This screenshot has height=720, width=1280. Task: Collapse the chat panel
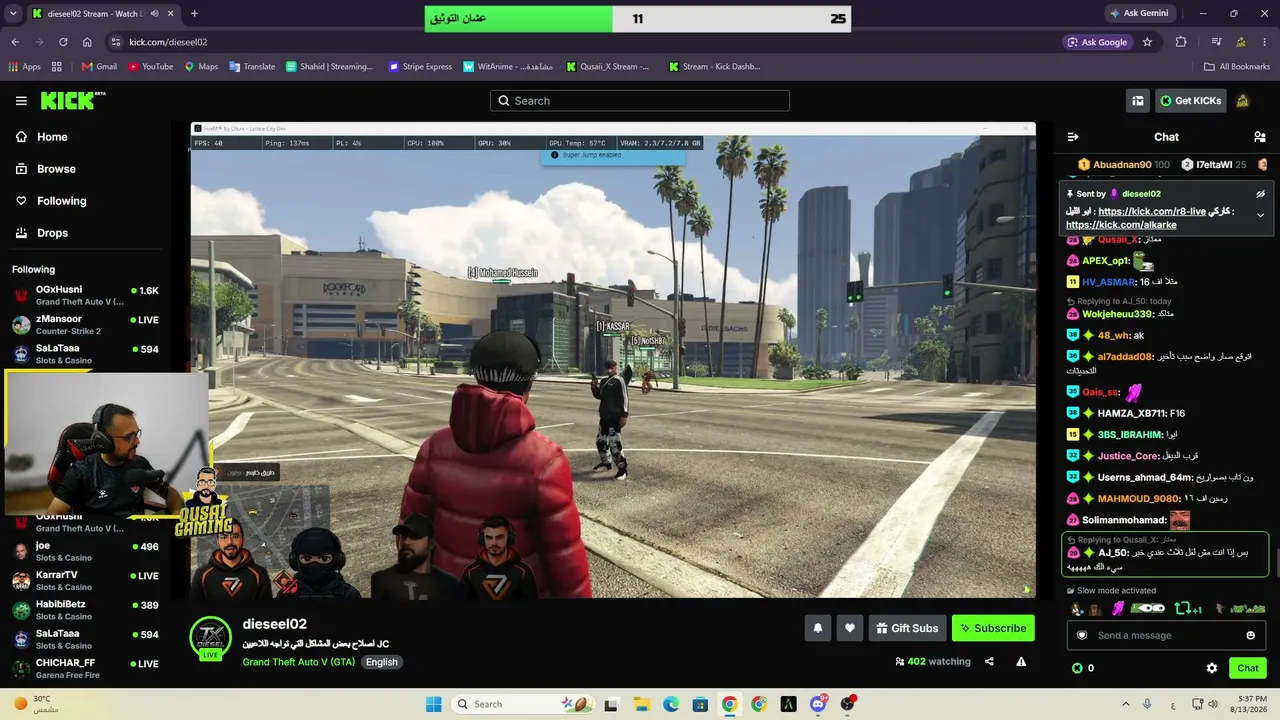pos(1073,137)
